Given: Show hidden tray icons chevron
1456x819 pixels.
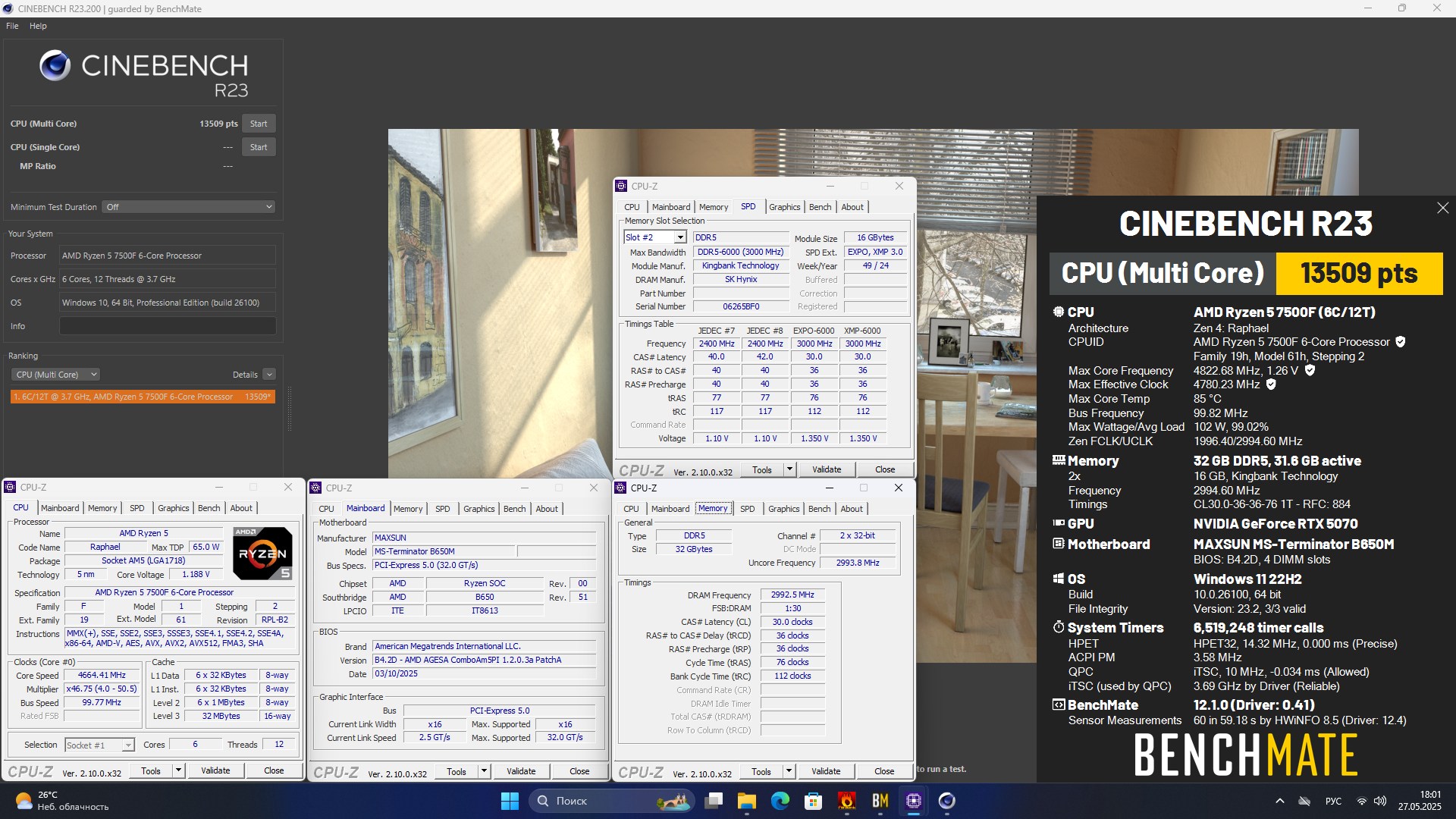Looking at the screenshot, I should [1280, 801].
